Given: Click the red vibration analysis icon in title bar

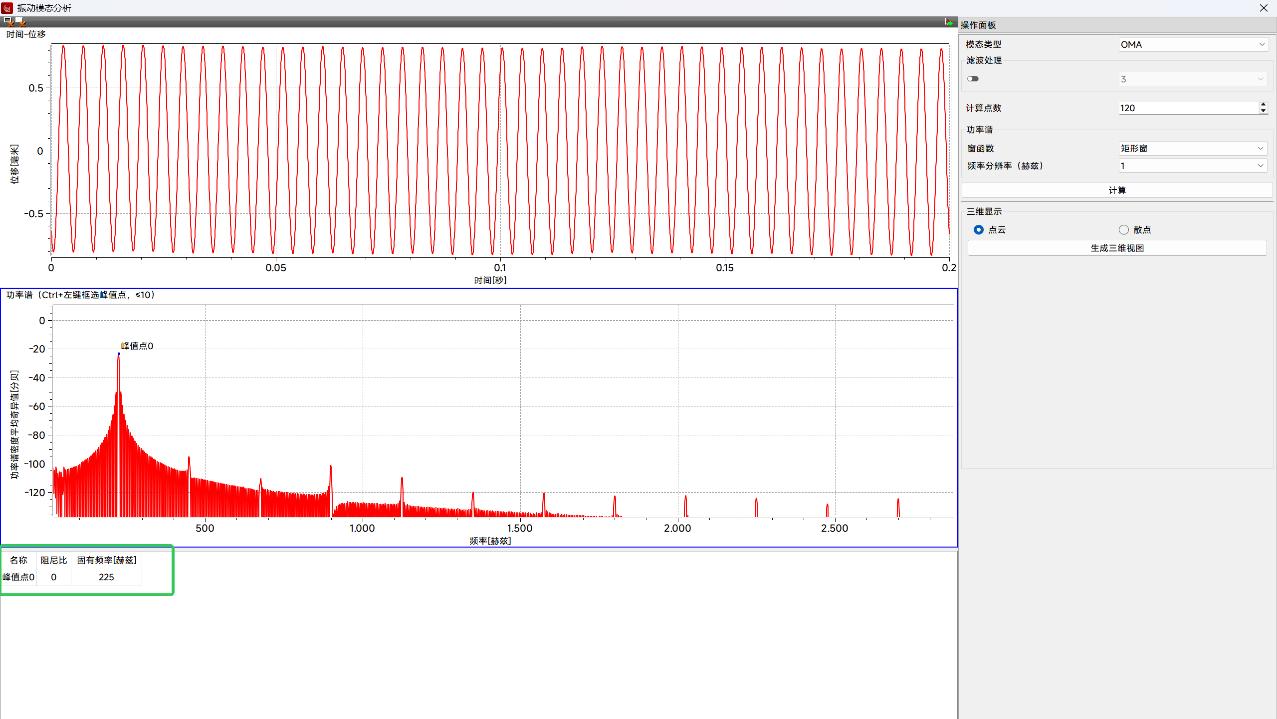Looking at the screenshot, I should click(x=9, y=8).
